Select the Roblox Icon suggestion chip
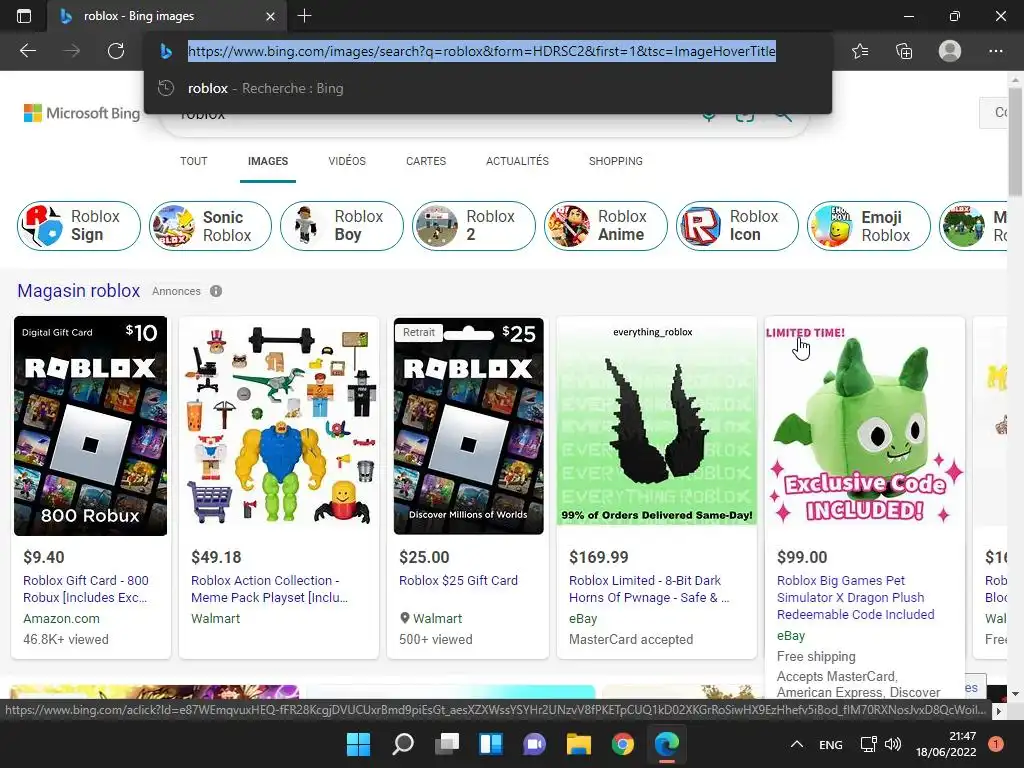 [x=737, y=226]
